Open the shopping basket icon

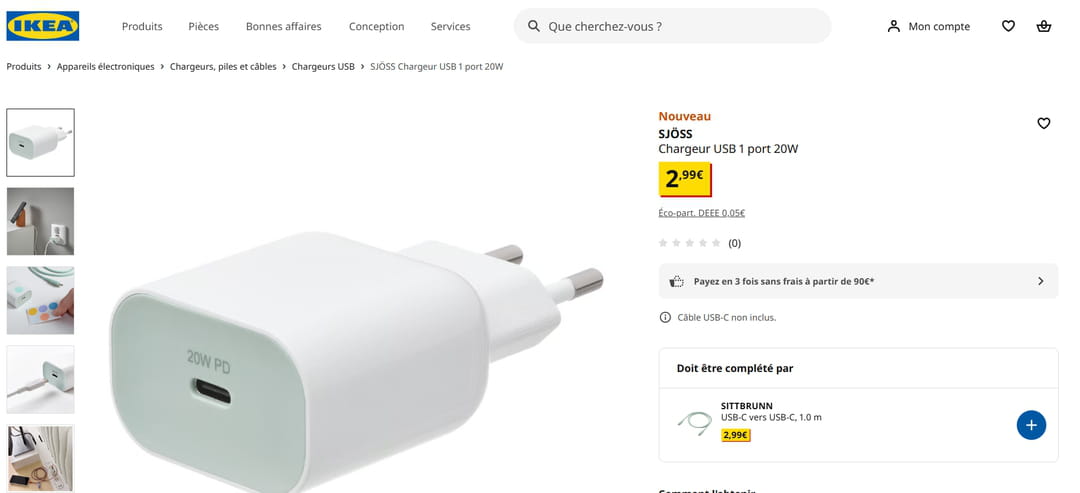1044,26
